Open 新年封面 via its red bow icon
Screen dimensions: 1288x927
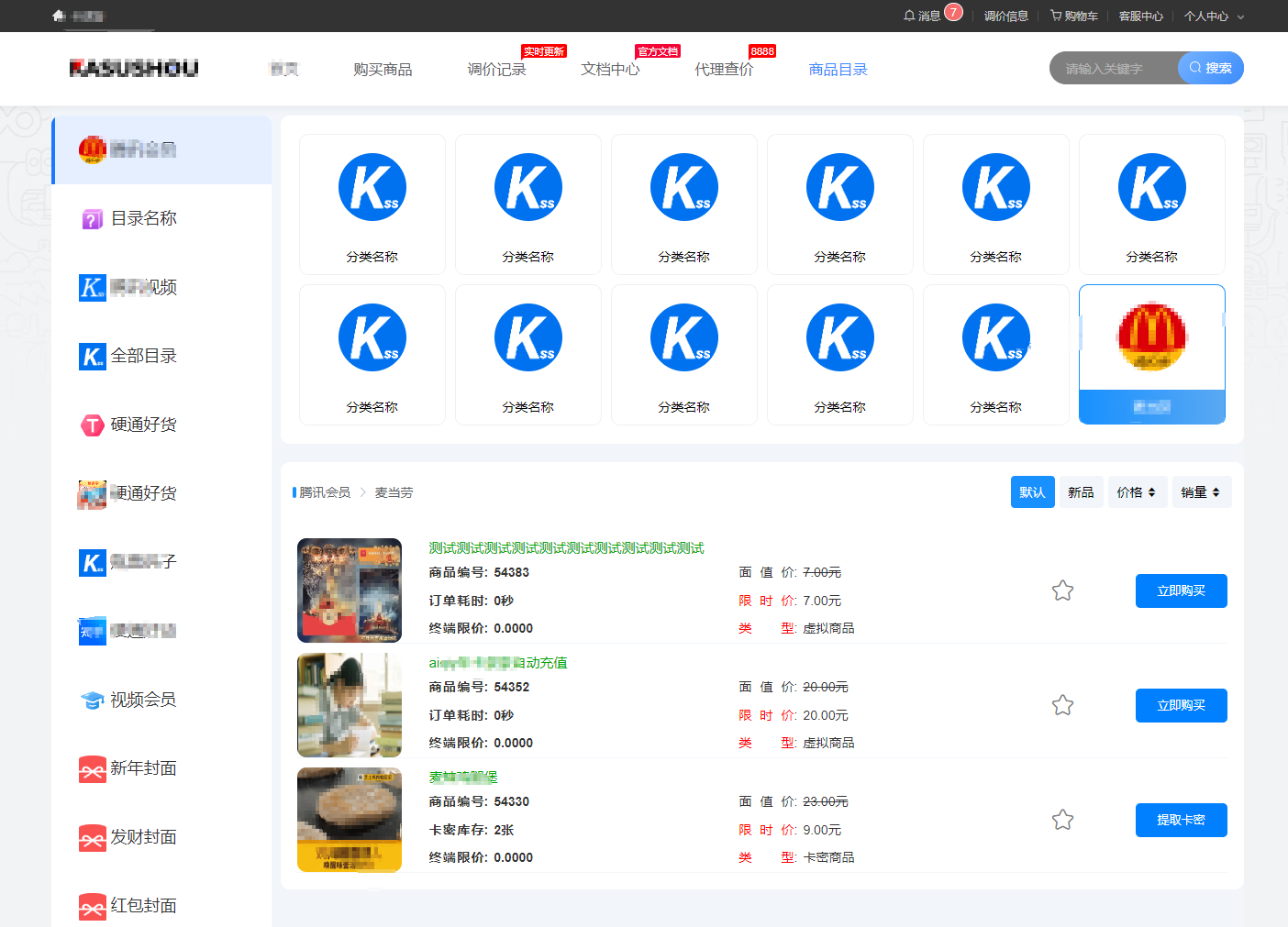[92, 769]
